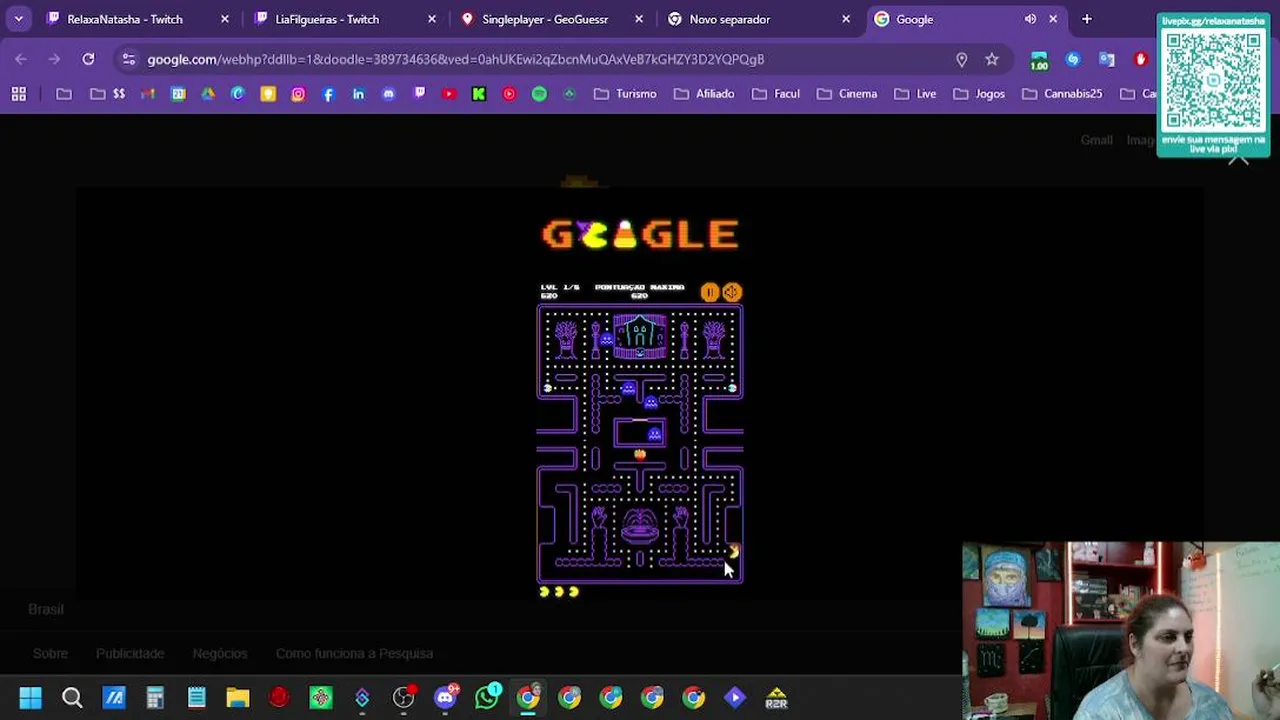
Task: Go back to previous page
Action: coord(21,59)
